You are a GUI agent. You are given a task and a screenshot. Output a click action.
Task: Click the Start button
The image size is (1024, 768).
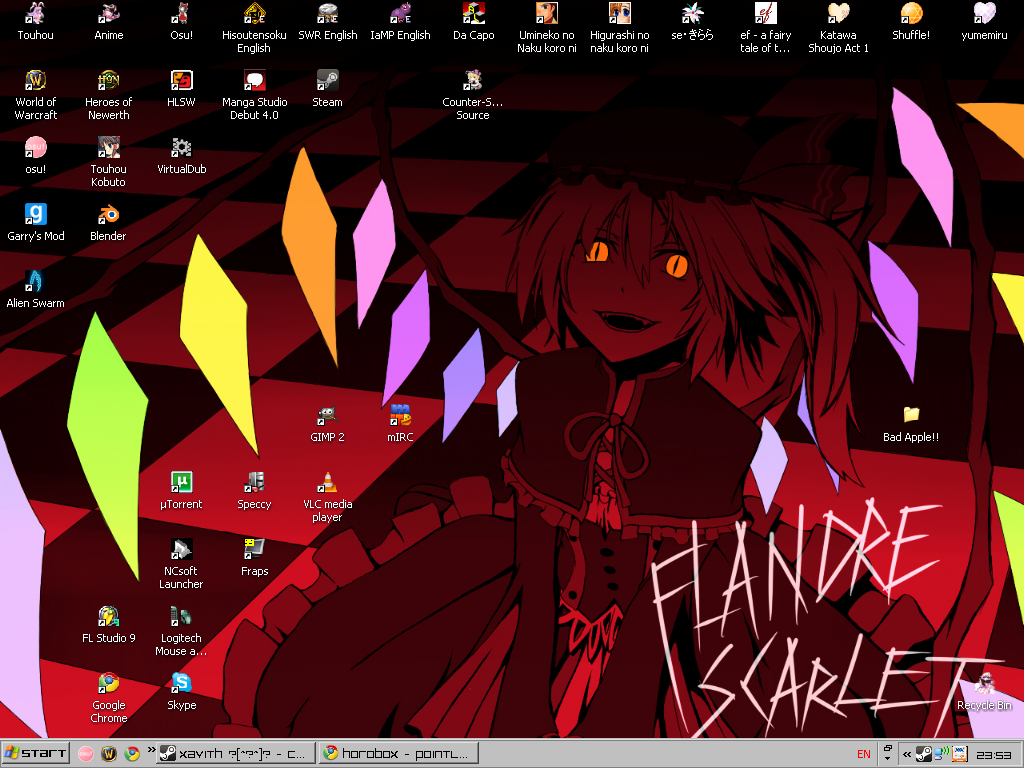click(36, 753)
